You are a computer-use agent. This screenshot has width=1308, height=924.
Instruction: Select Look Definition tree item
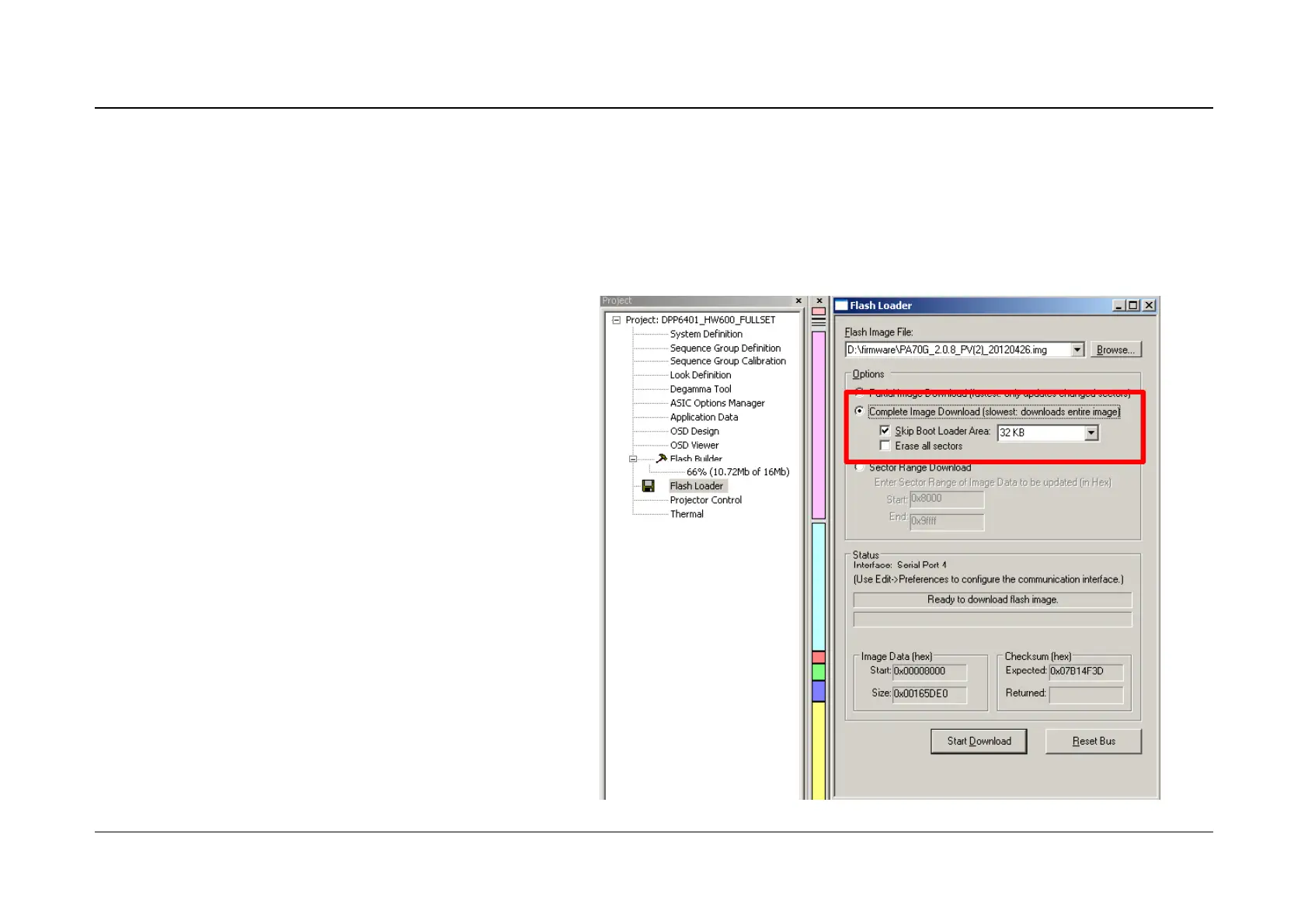click(x=701, y=375)
